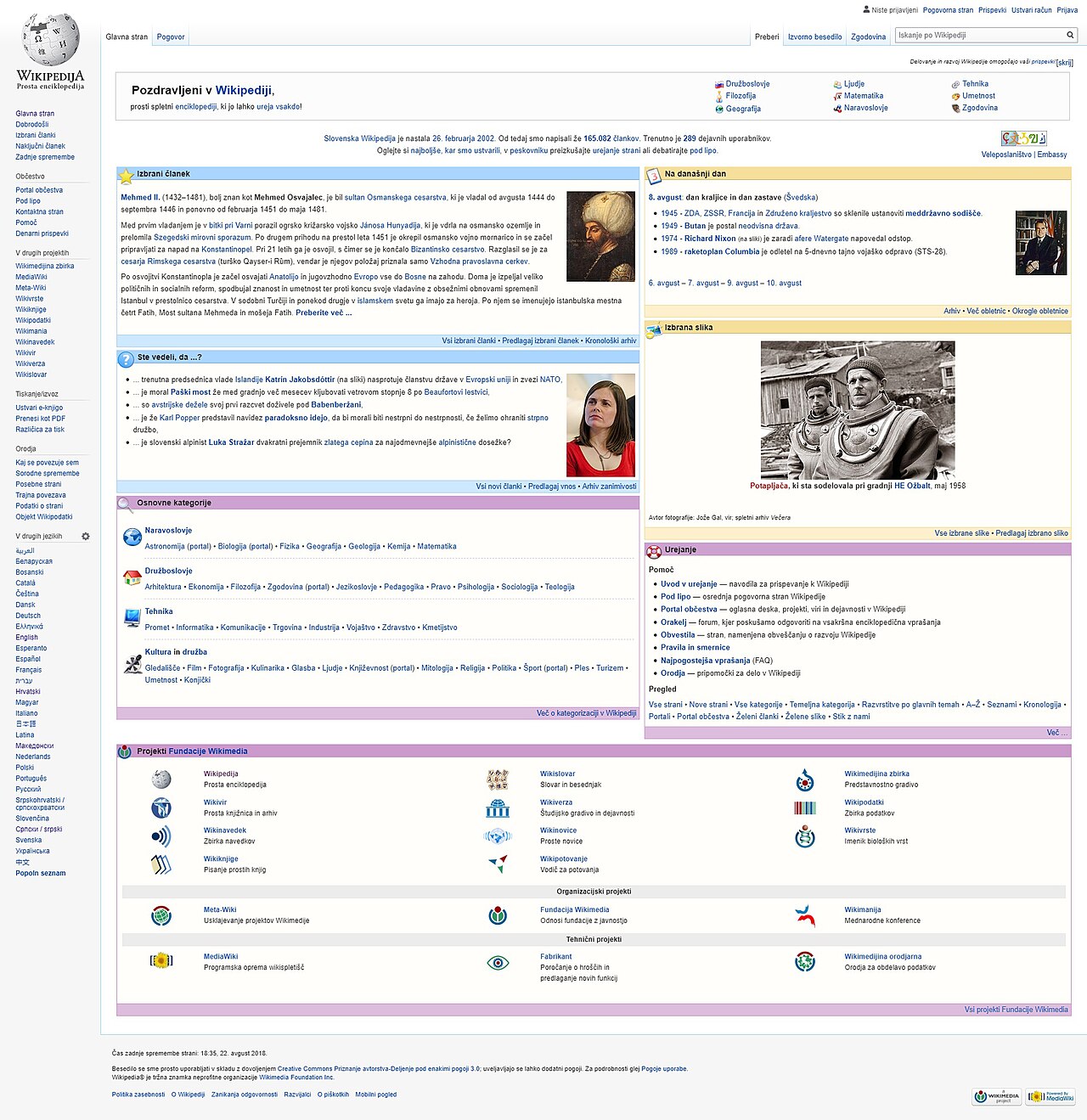Click the Naravoslovje globe category icon

click(x=132, y=537)
